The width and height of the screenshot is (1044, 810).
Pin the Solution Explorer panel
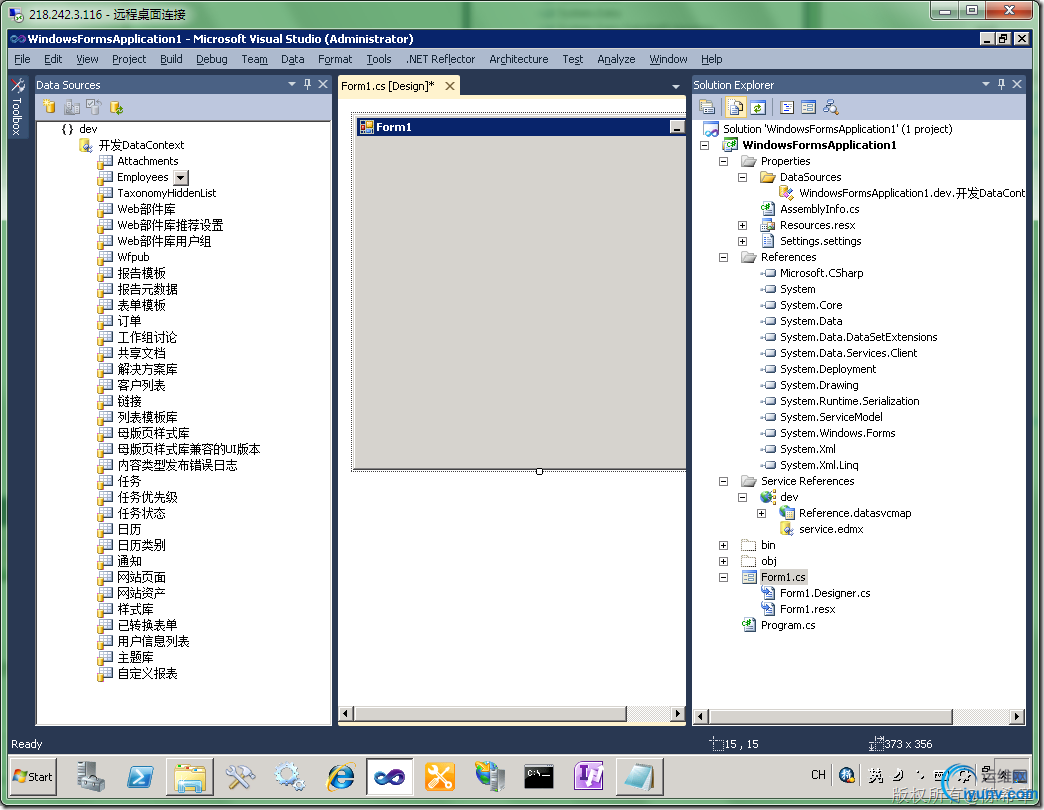coord(1001,85)
